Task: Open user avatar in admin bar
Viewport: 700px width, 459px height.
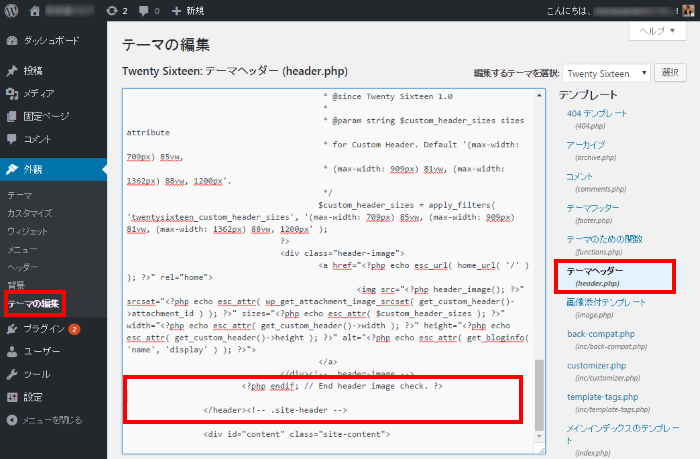Action: coord(688,11)
